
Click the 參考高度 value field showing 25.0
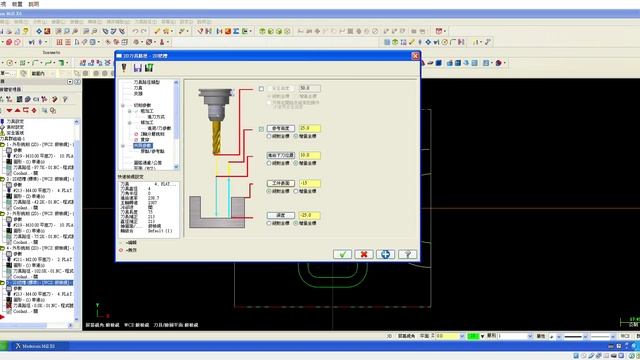(310, 129)
